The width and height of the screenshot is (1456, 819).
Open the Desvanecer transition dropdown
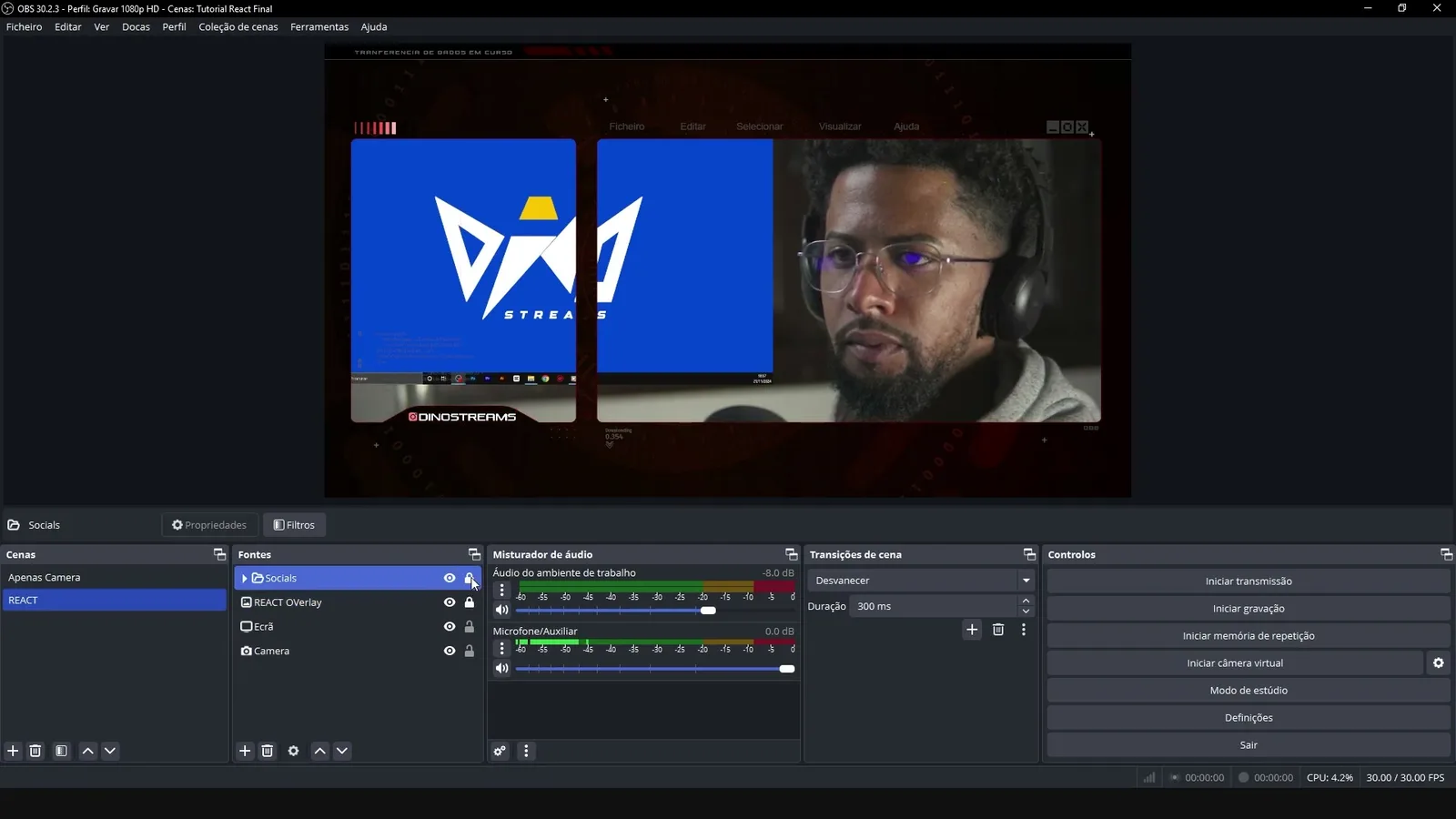coord(920,581)
